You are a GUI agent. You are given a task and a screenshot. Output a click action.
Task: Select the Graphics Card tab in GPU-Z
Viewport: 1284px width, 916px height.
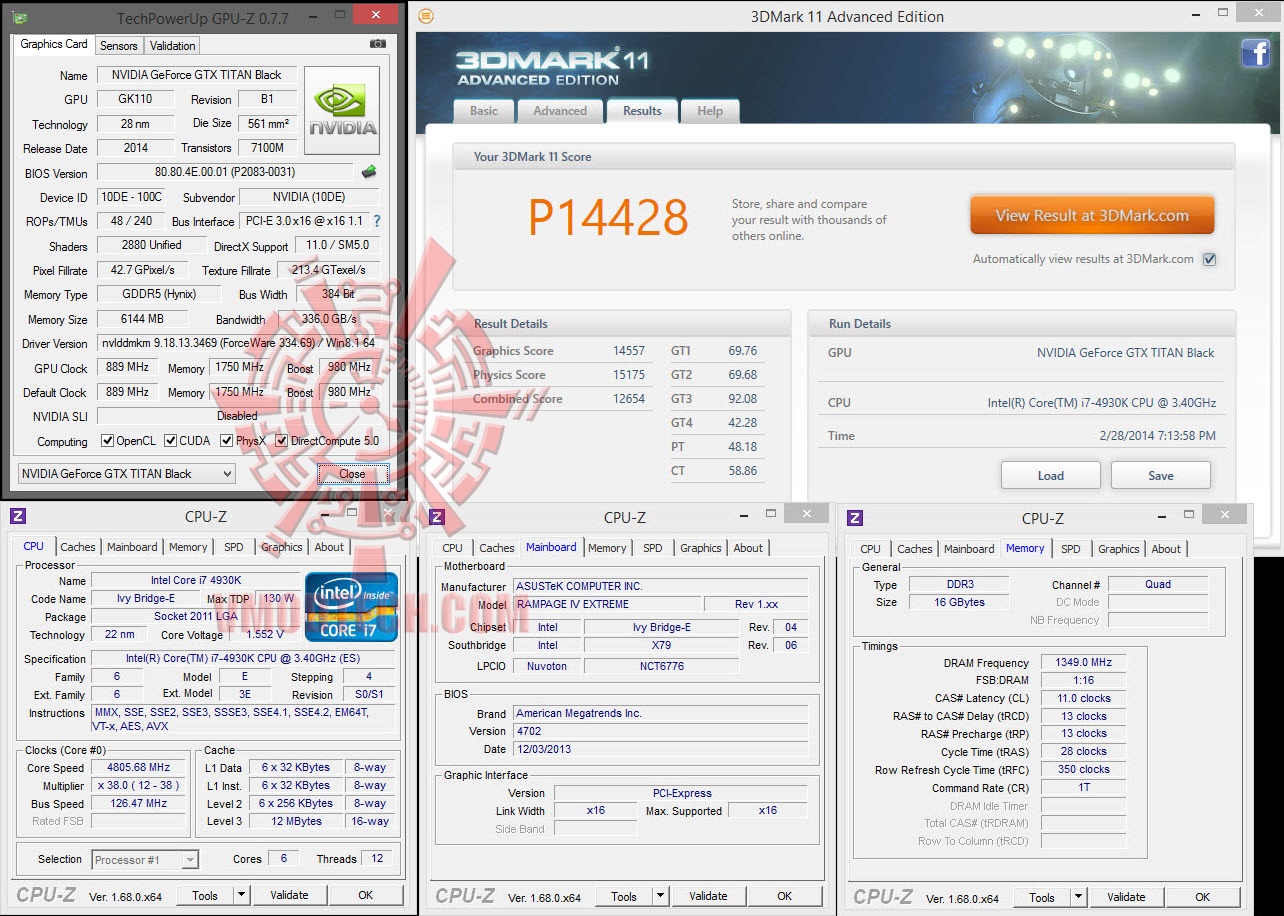pos(54,44)
